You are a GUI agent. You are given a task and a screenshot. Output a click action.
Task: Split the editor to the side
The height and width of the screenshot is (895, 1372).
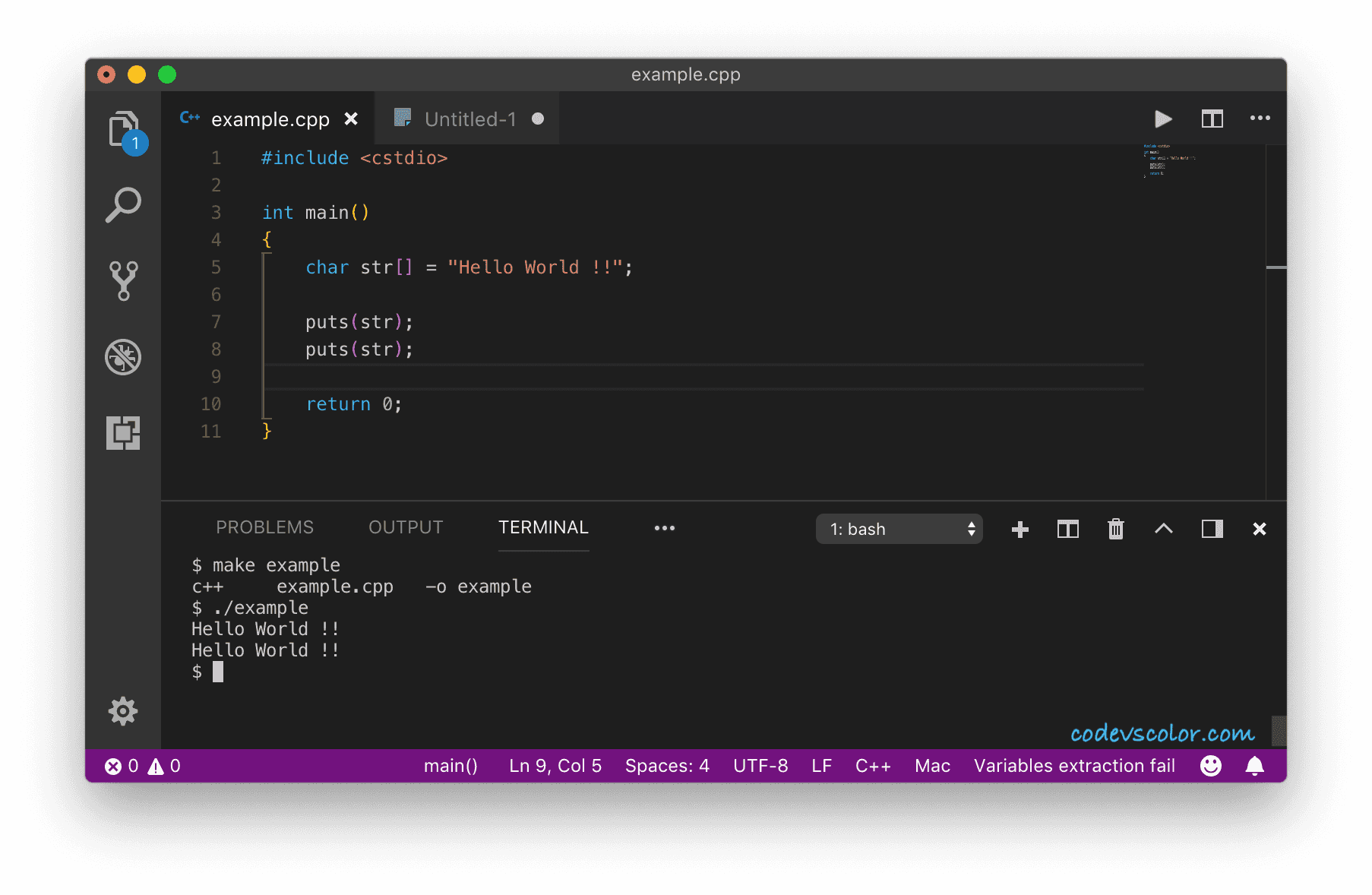tap(1212, 119)
